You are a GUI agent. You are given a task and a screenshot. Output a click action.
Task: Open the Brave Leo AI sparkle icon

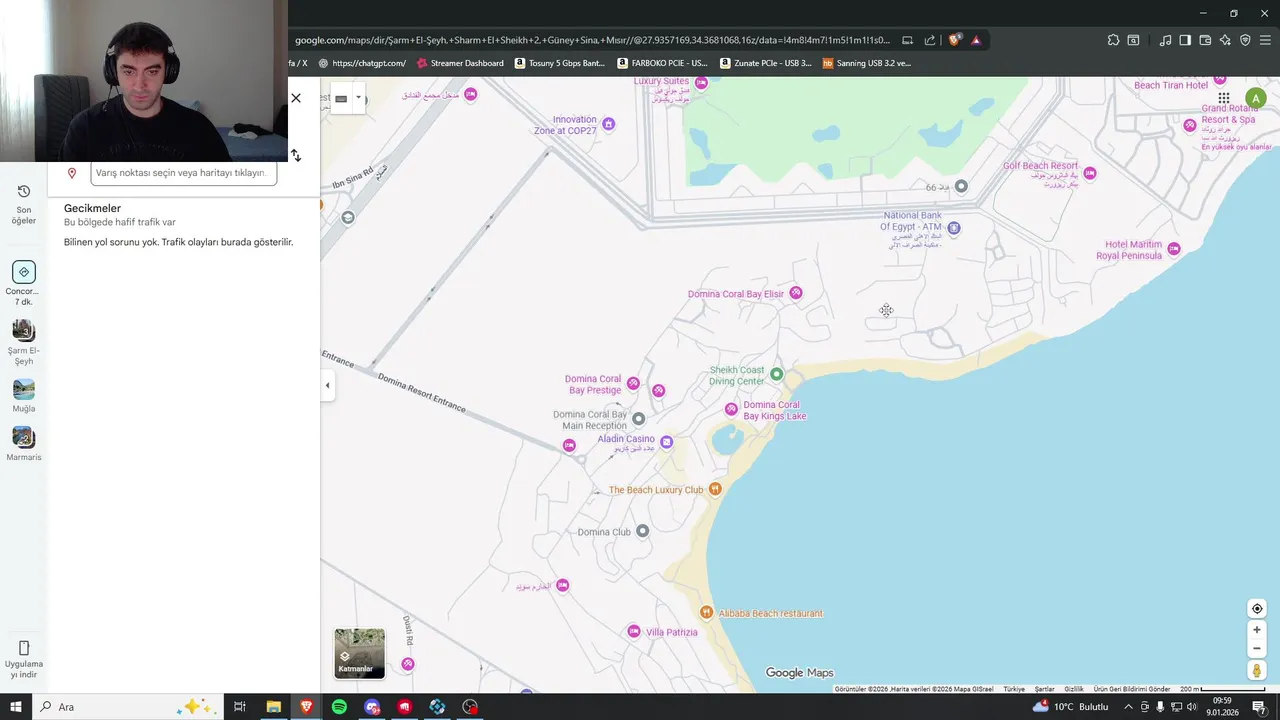1225,40
